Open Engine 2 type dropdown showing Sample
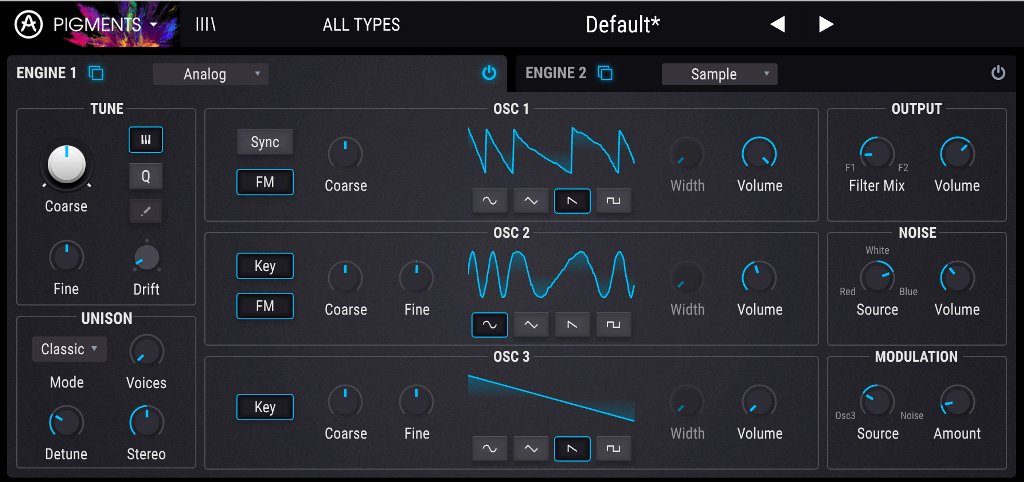 pyautogui.click(x=720, y=74)
